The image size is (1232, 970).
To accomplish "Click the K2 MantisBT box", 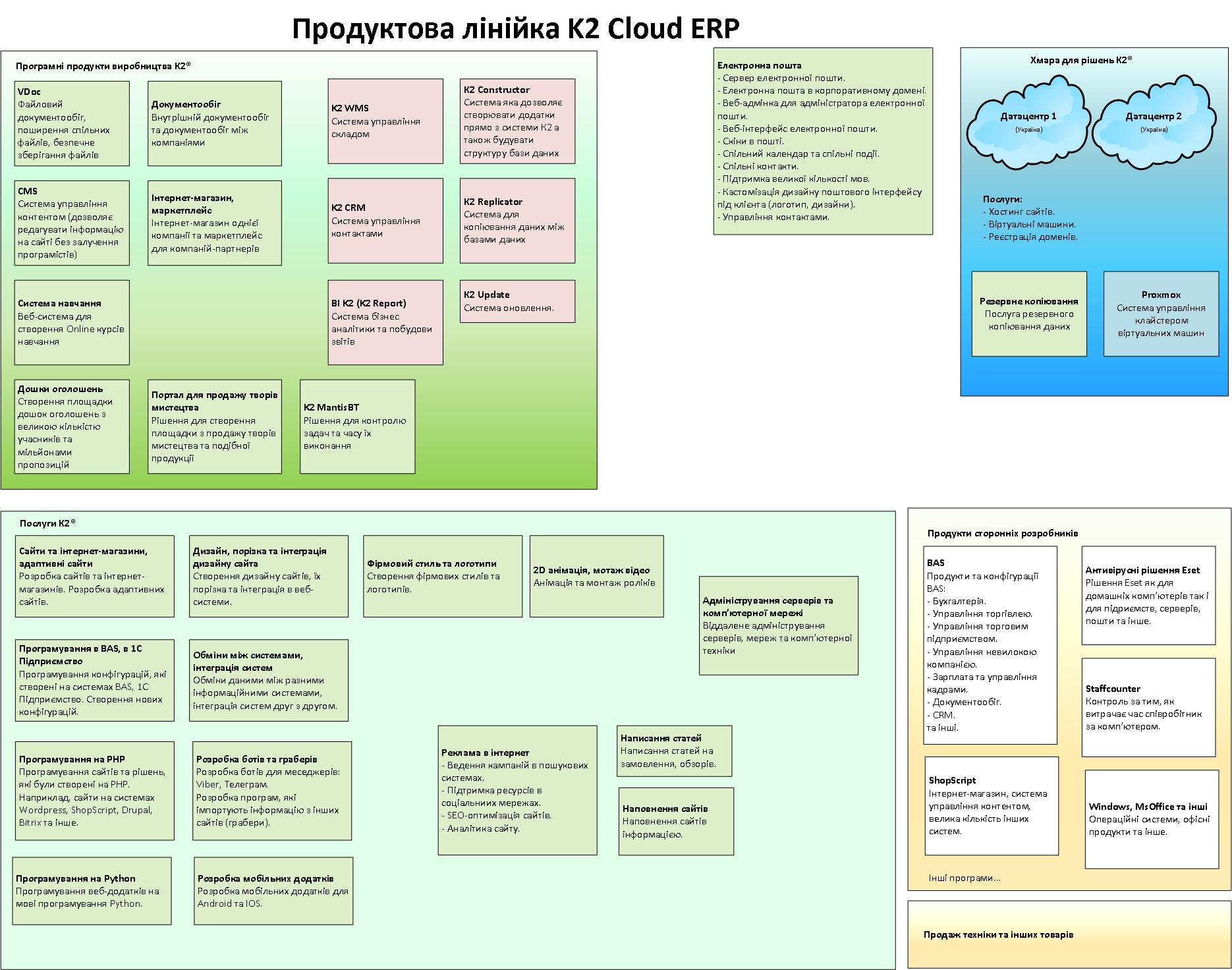I will point(358,426).
